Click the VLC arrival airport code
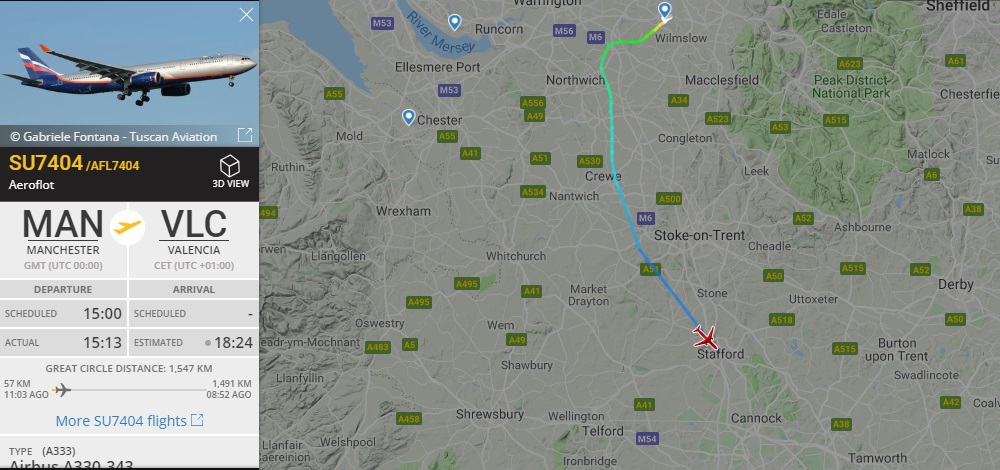Viewport: 1000px width, 470px height. pos(194,224)
